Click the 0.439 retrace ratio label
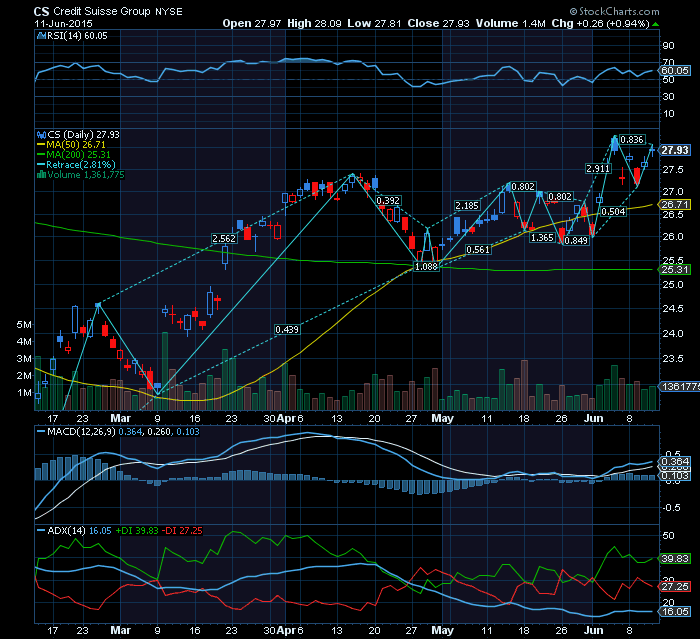The image size is (700, 639). (287, 330)
